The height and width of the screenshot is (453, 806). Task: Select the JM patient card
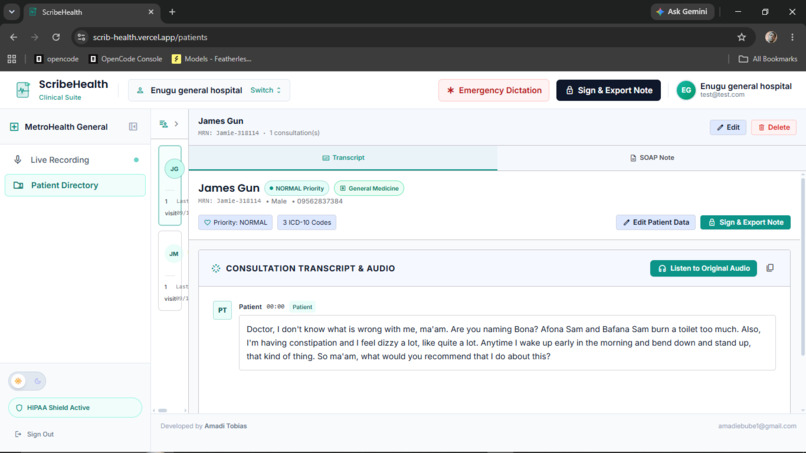[x=170, y=271]
